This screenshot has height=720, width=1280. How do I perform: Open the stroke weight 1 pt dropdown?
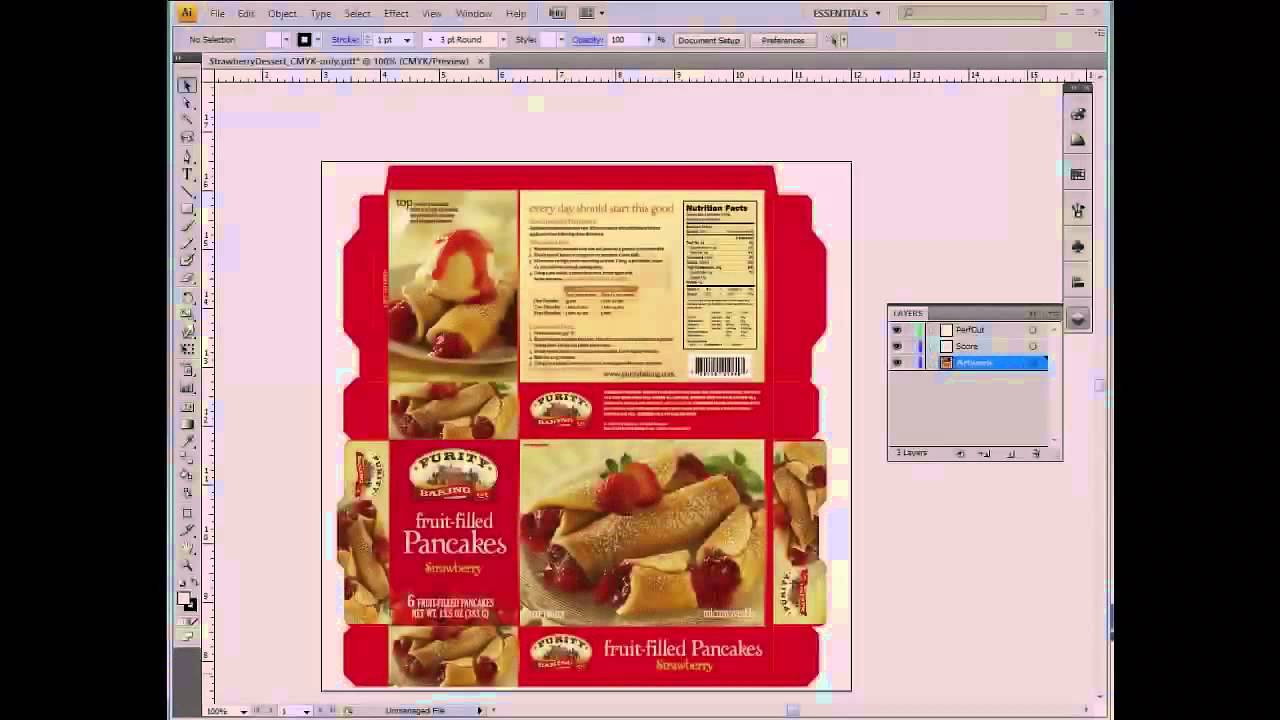click(x=407, y=40)
